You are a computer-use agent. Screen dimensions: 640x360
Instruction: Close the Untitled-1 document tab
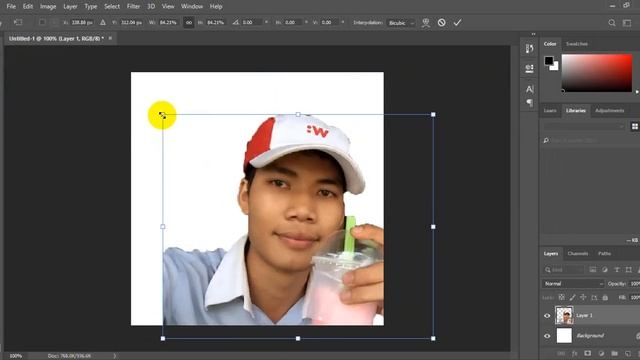110,38
